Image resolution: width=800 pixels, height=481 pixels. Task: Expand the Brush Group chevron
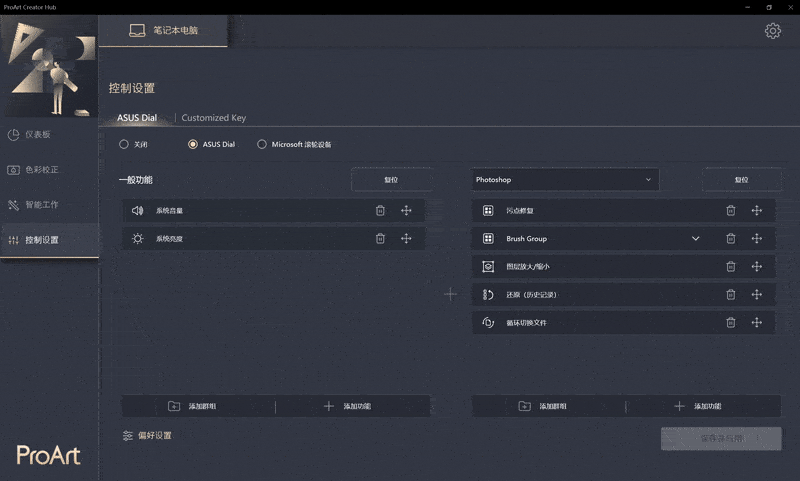(x=695, y=239)
